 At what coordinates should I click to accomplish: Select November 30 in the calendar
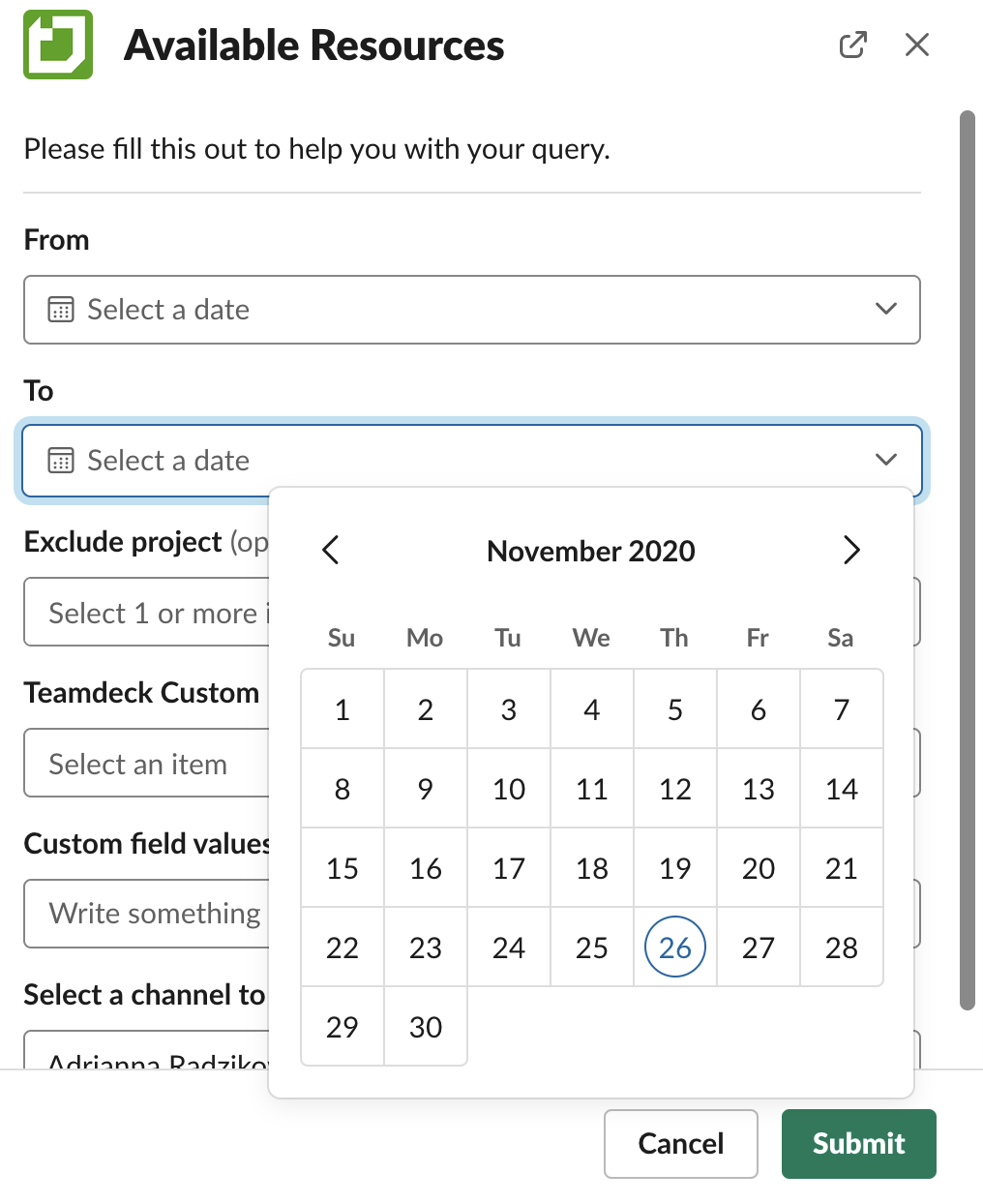coord(425,1027)
